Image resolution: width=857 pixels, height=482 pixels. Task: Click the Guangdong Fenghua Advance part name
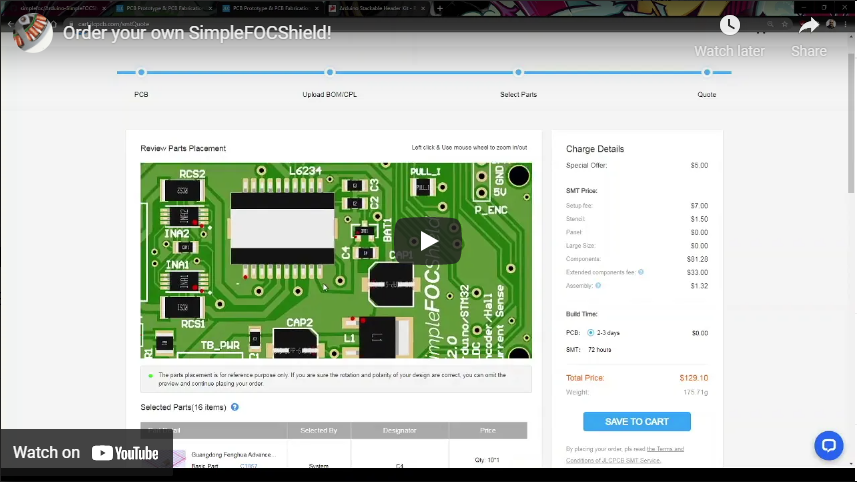[x=233, y=455]
